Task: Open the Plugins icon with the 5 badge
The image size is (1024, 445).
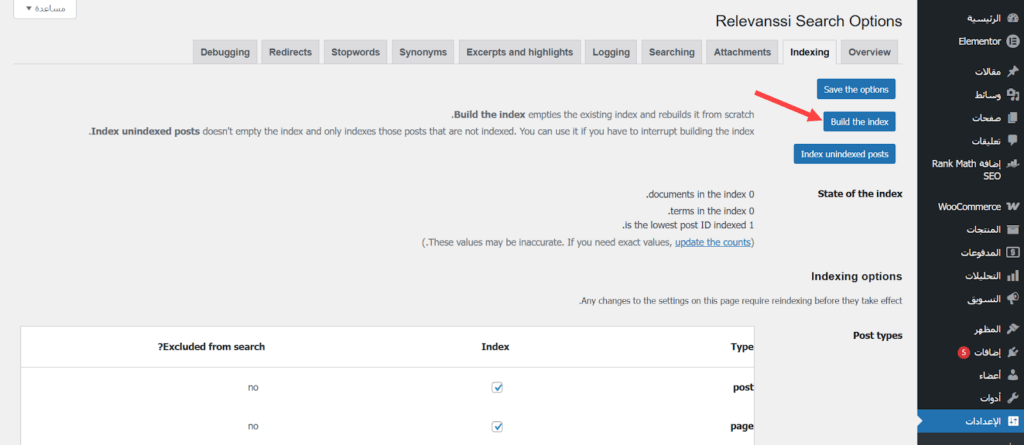Action: pyautogui.click(x=1012, y=352)
